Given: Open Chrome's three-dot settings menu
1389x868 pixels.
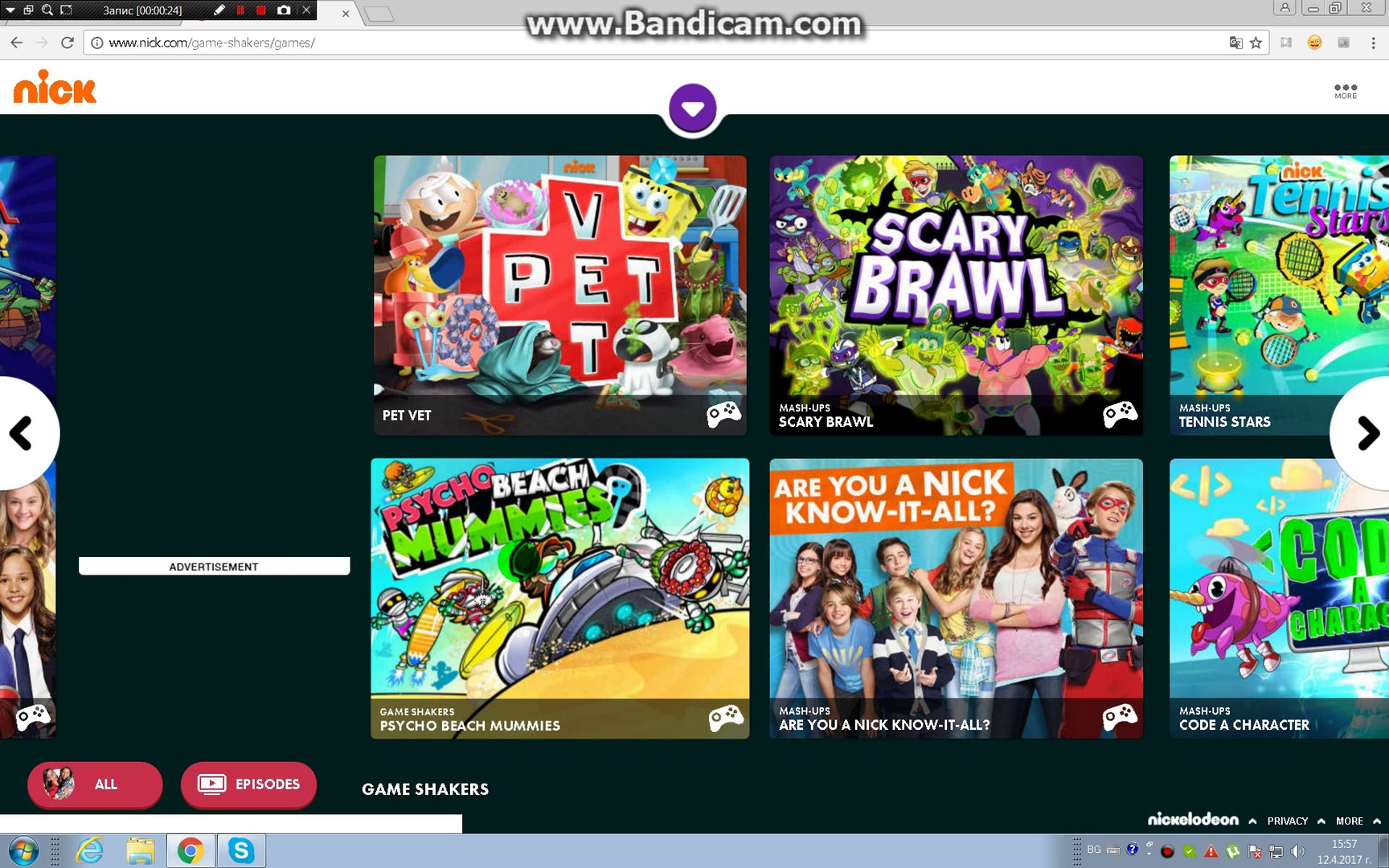Looking at the screenshot, I should [1372, 43].
